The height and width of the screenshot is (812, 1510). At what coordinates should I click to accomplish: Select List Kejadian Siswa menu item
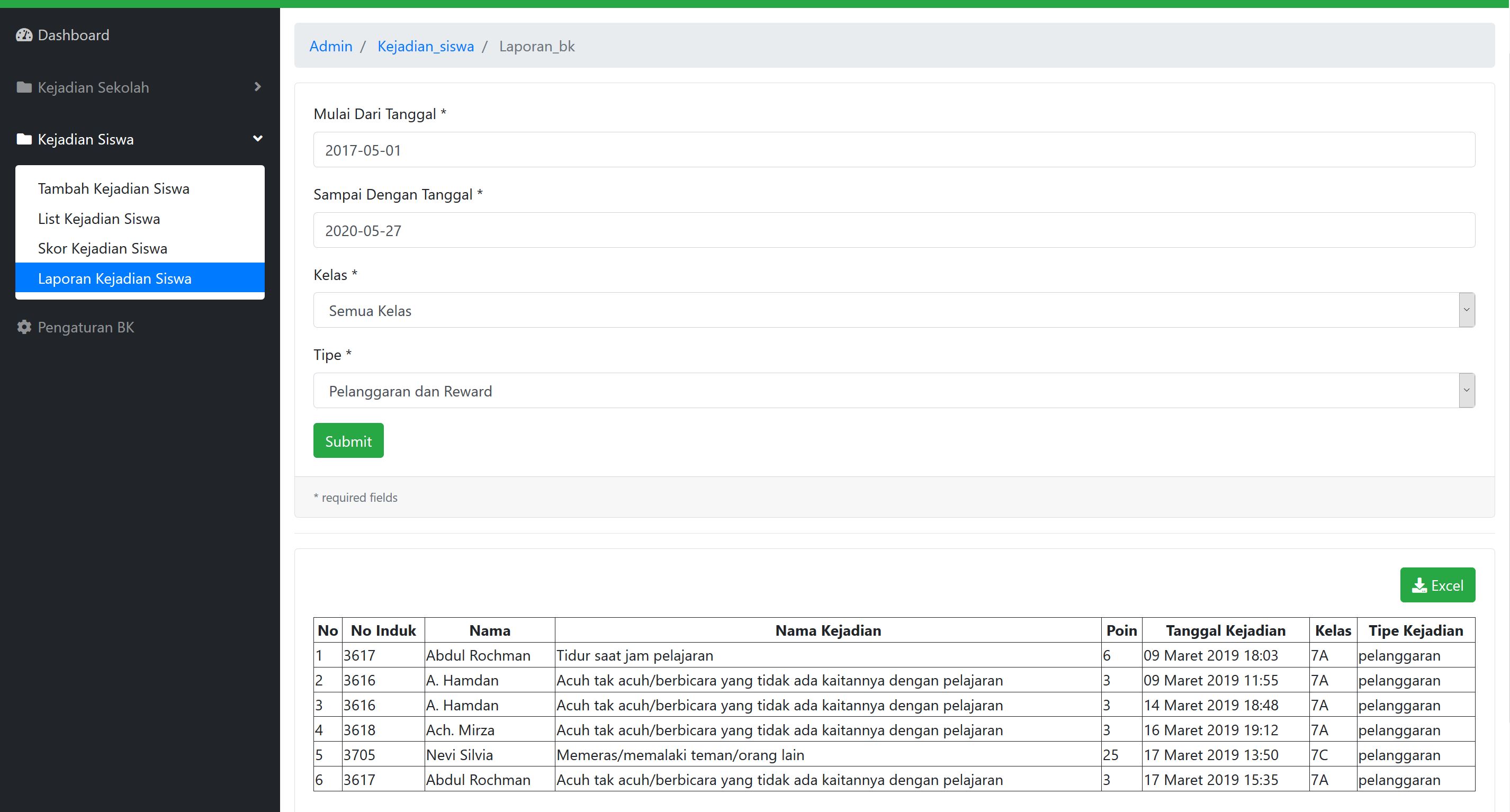coord(140,219)
